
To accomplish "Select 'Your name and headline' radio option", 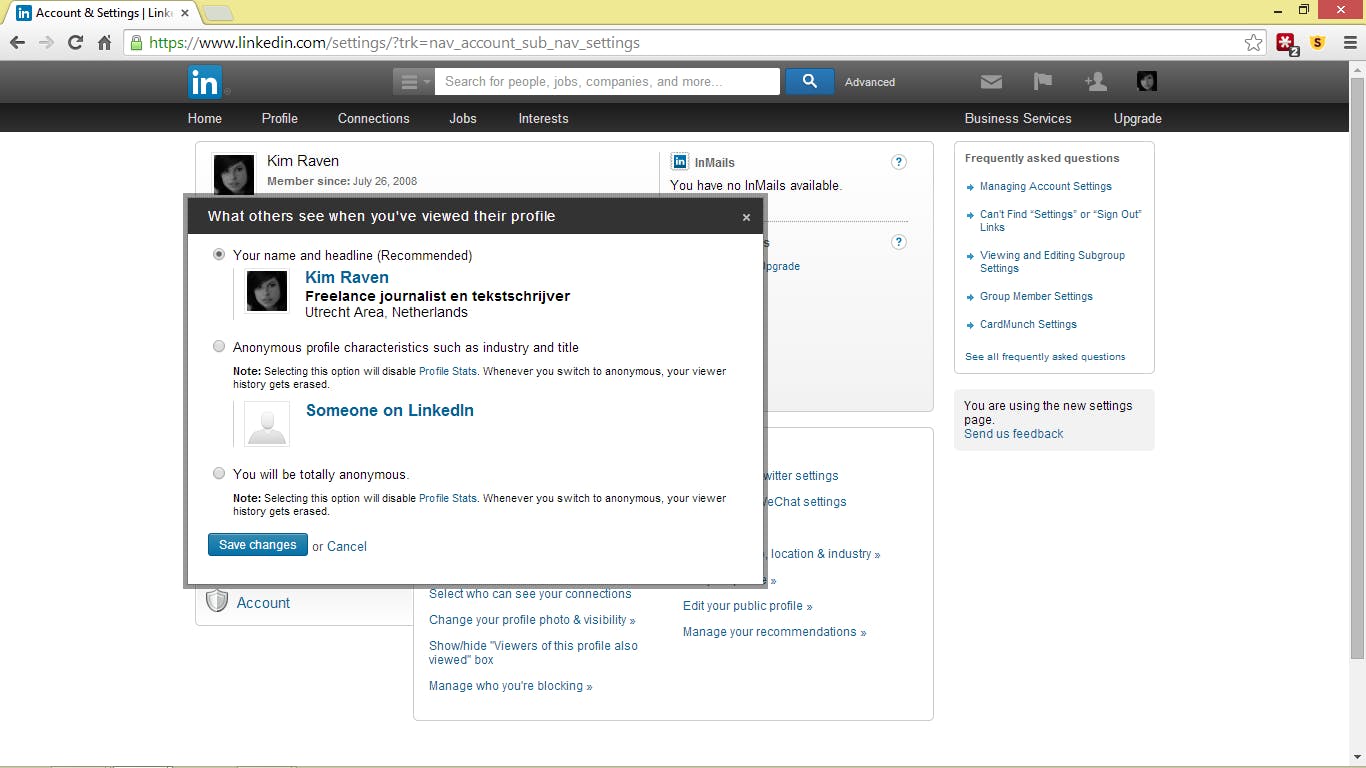I will pyautogui.click(x=219, y=255).
